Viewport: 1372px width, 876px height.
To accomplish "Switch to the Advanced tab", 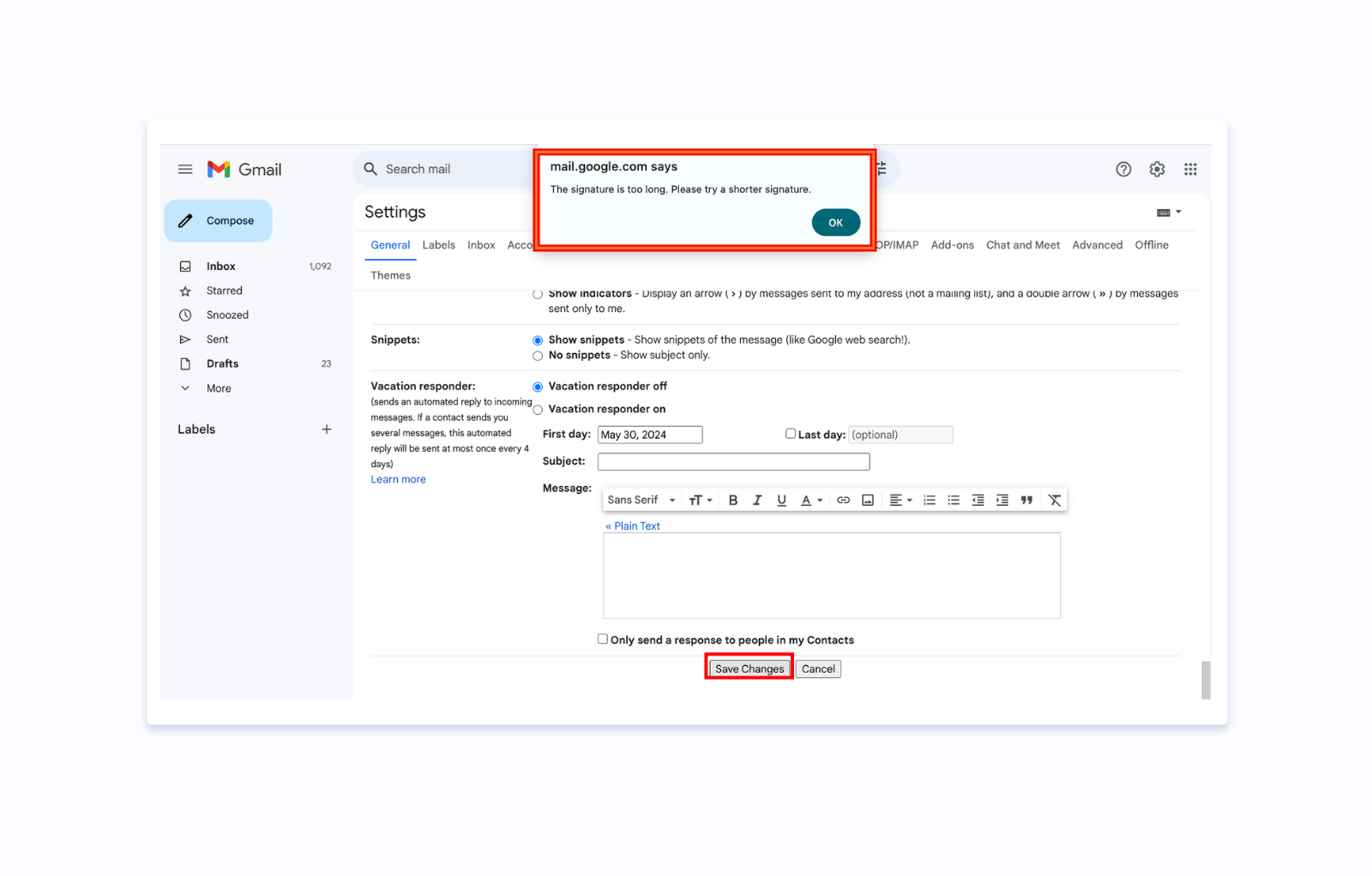I will click(x=1097, y=245).
